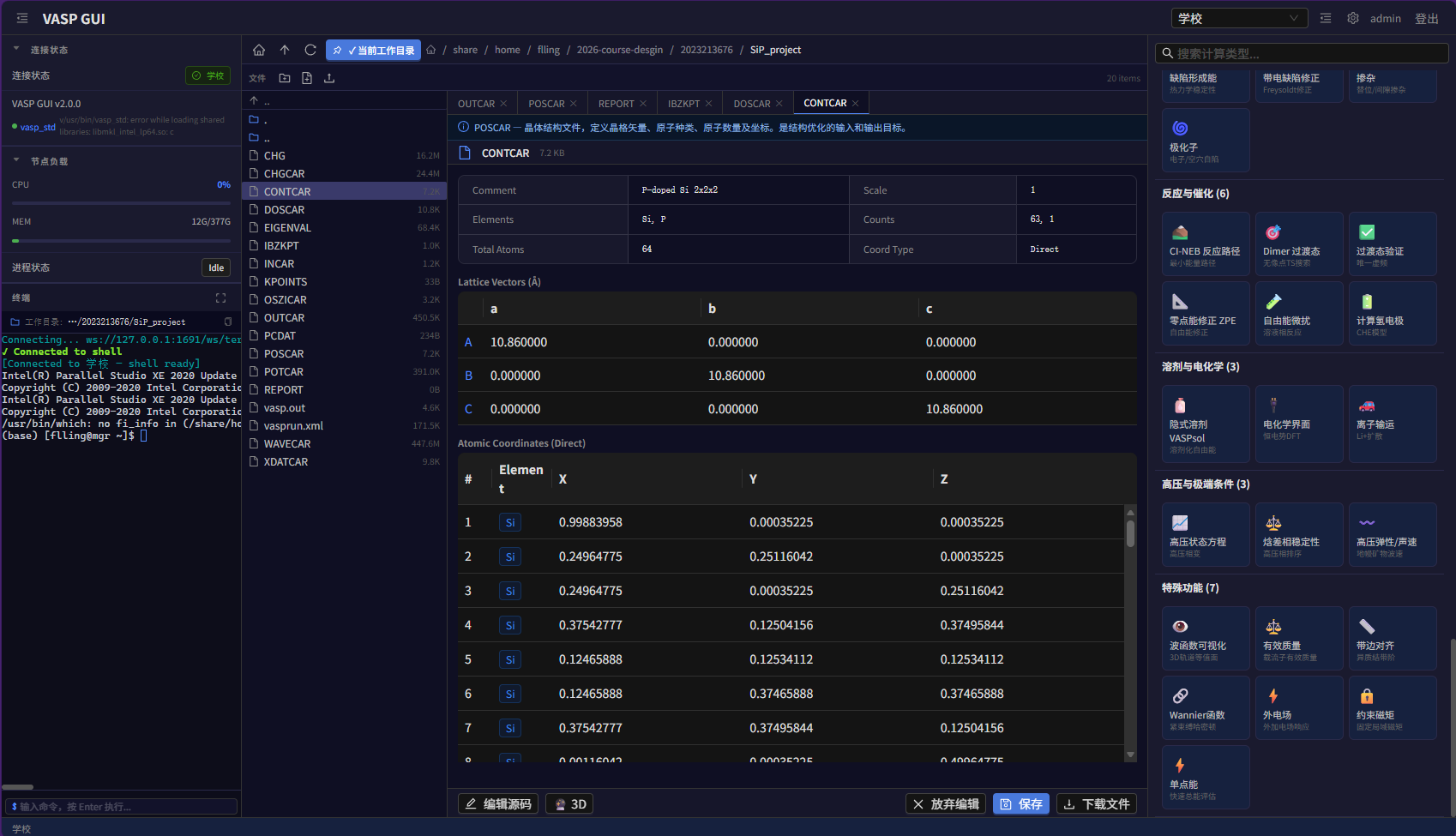Open the 学校 cluster dropdown
Screen dimensions: 1456x836
(x=1239, y=18)
